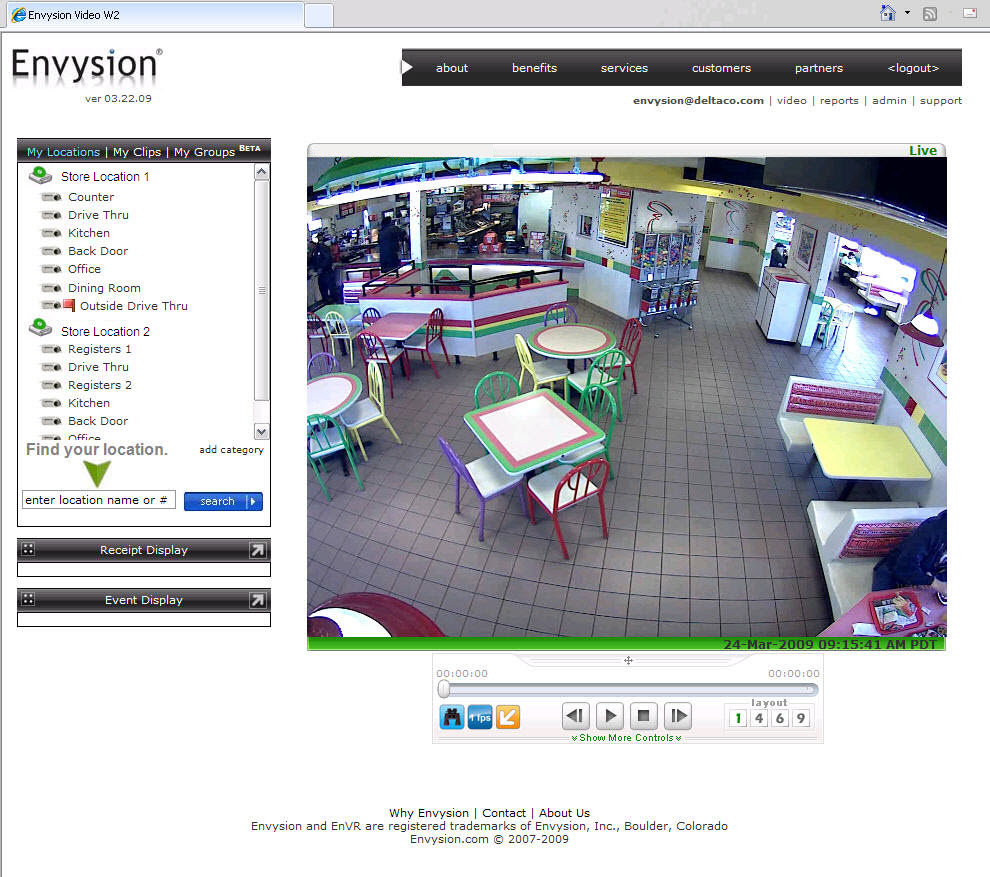
Task: Open the home button dropdown arrow
Action: point(907,13)
